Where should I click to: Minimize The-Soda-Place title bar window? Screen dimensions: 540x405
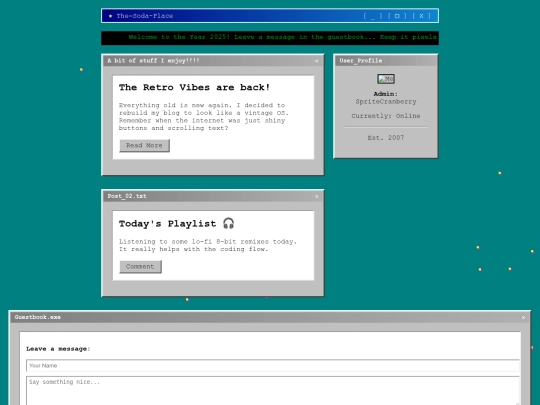[x=373, y=16]
